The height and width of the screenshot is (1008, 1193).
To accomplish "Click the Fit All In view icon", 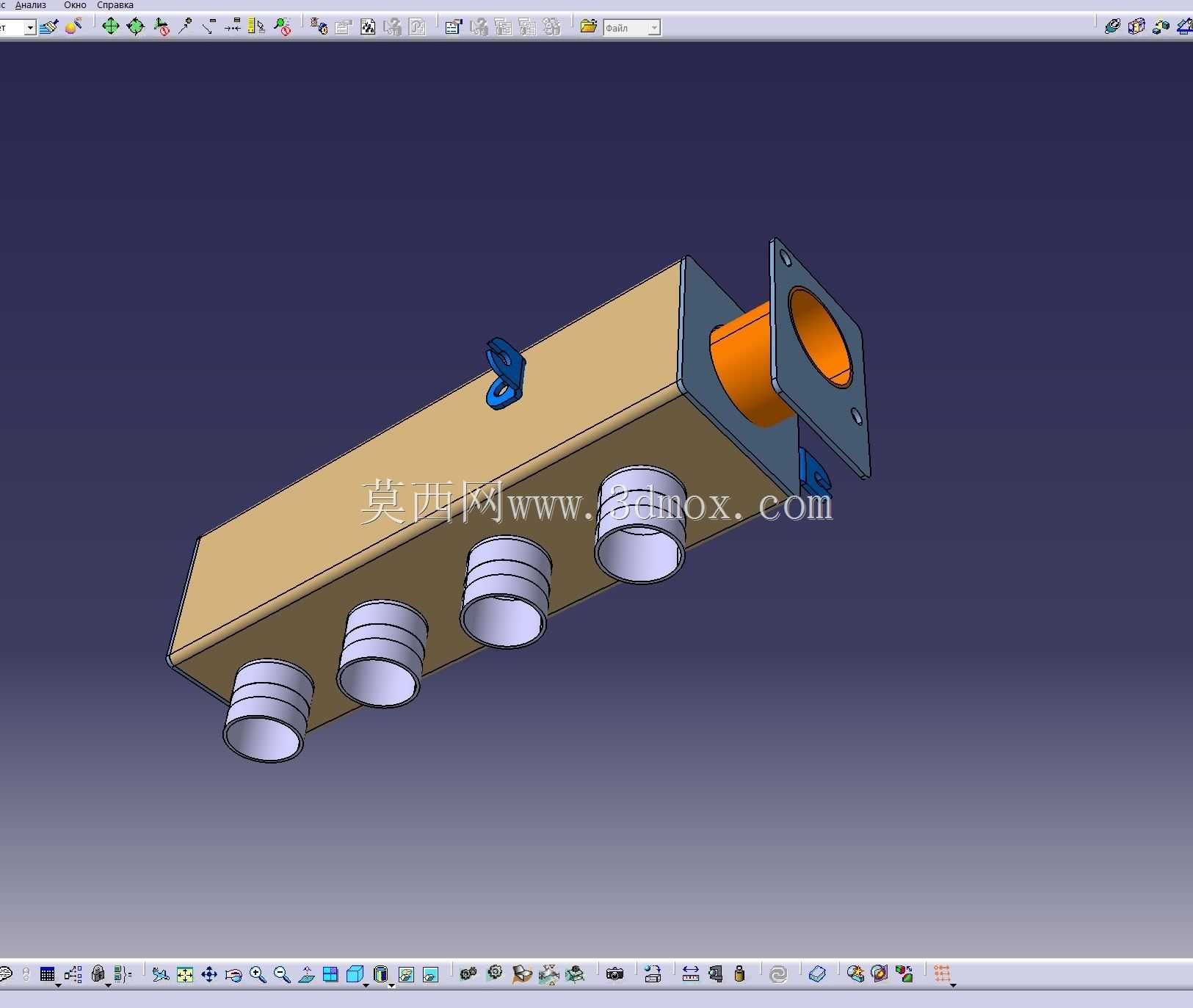I will point(185,974).
